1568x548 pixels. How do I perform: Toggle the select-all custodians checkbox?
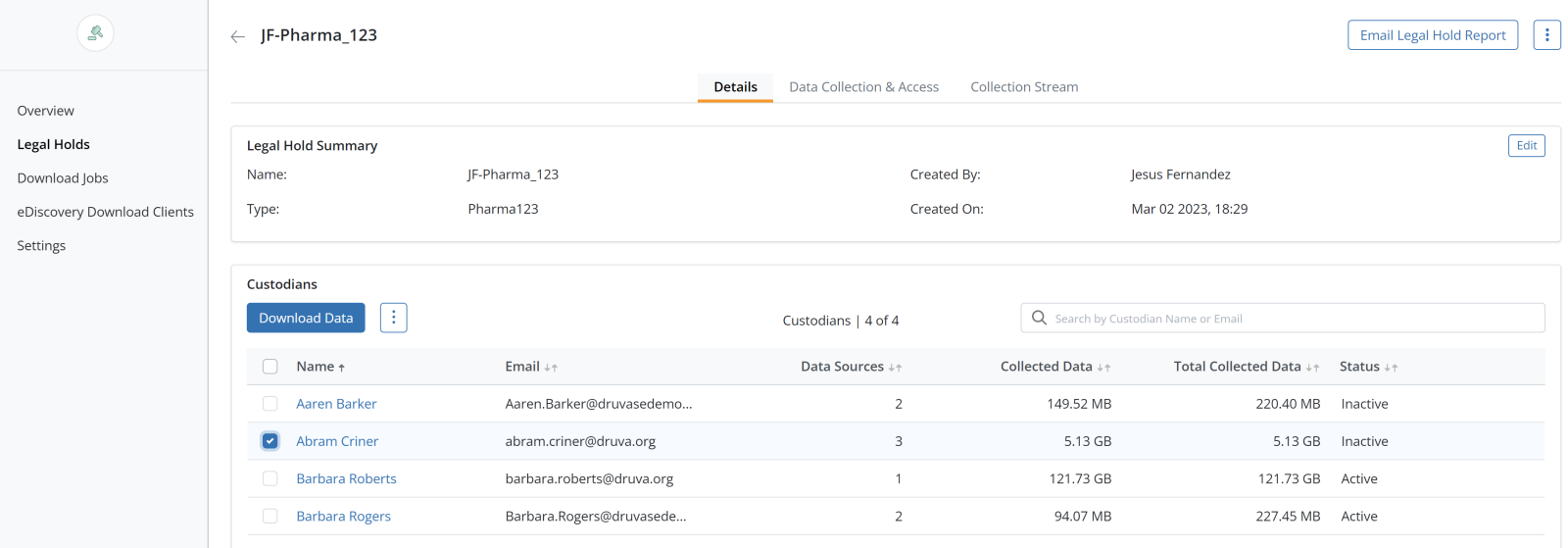(x=270, y=367)
